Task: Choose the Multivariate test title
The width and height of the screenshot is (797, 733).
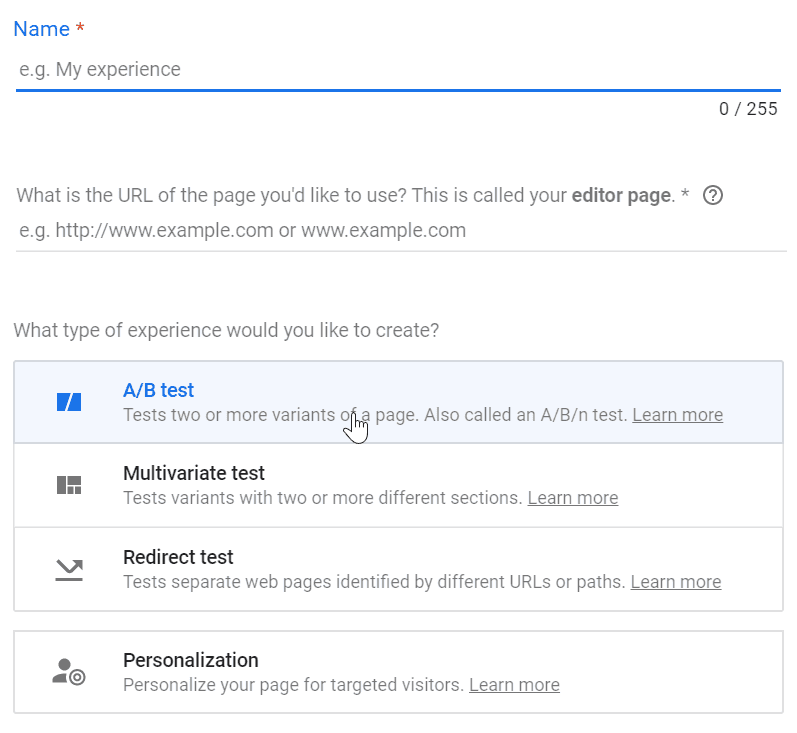Action: pos(193,473)
